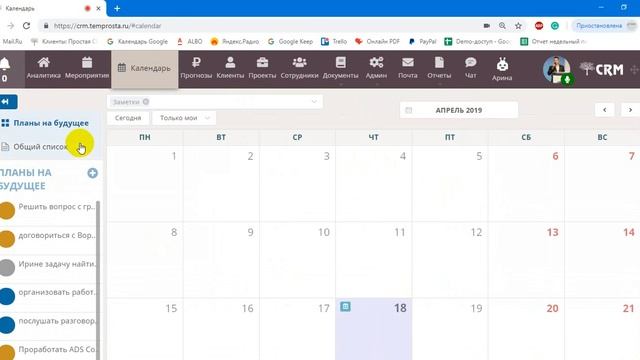Open plan 'договориться с Вор..'
The width and height of the screenshot is (640, 360).
pos(57,235)
